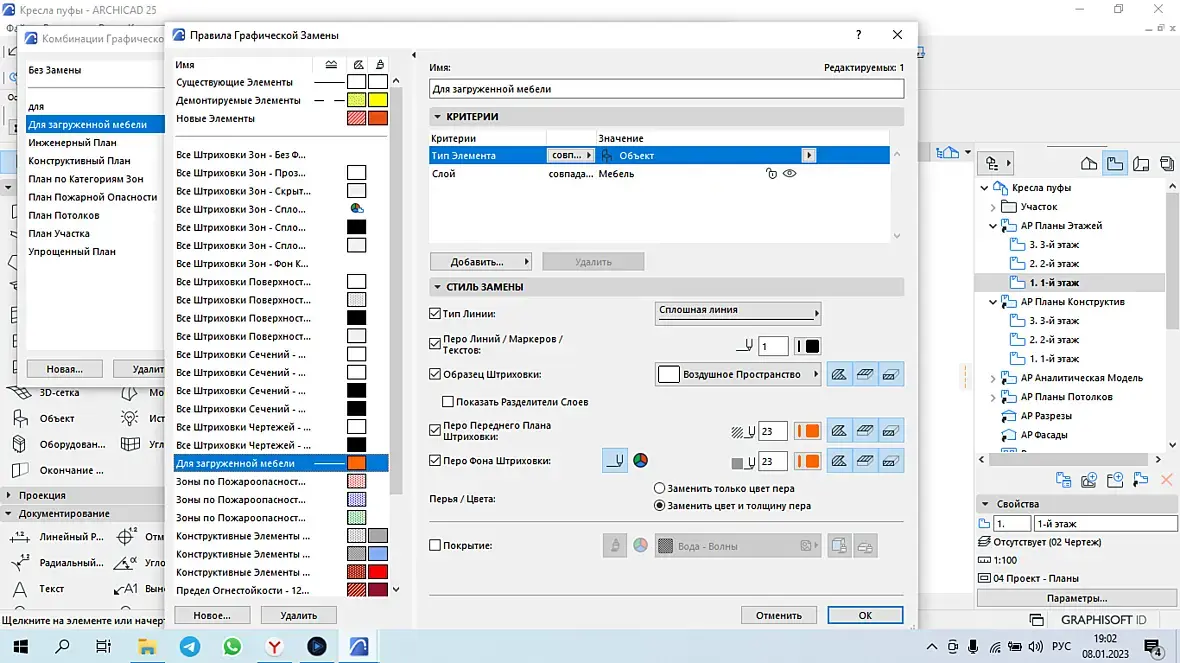Expand the Участок folder node
1180x663 pixels.
coord(993,207)
